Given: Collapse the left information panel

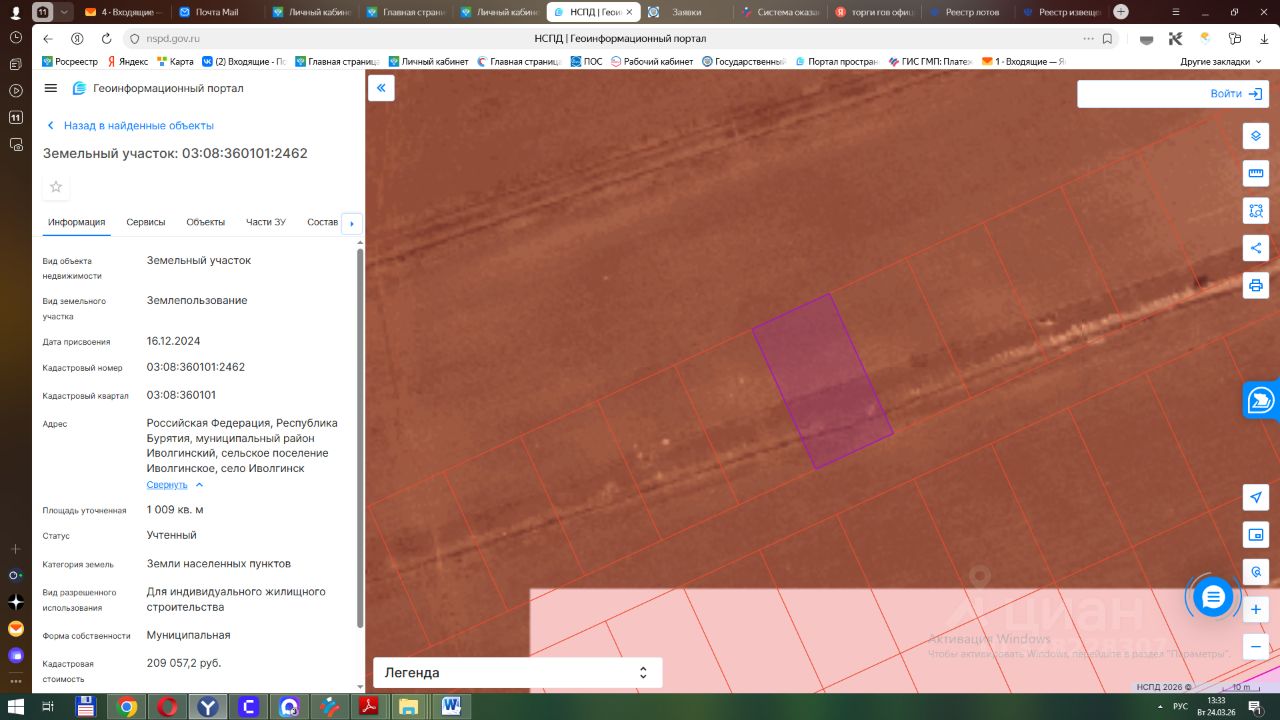Looking at the screenshot, I should [x=381, y=88].
